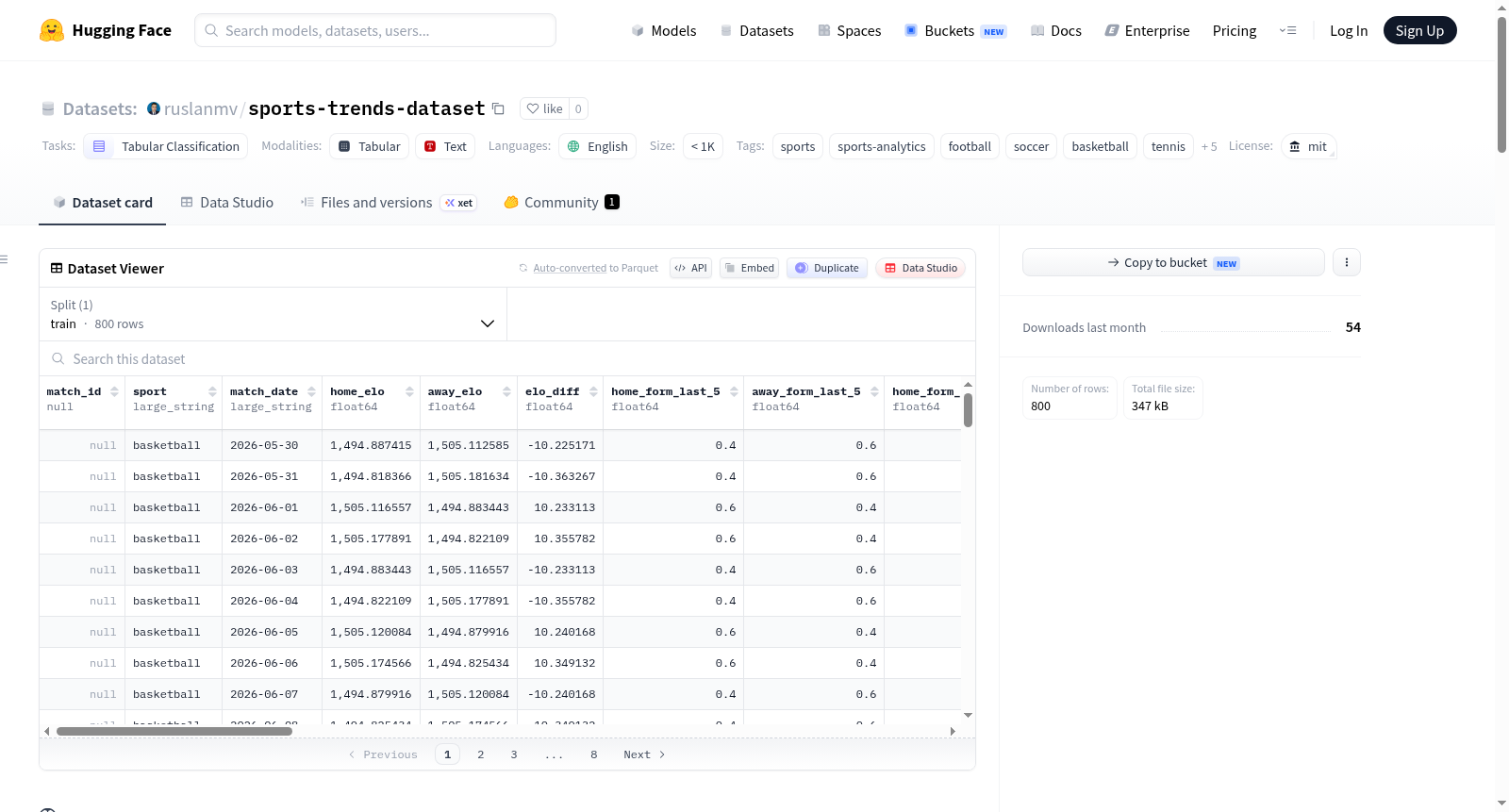Click ruslanmv user avatar
The image size is (1509, 812).
pyautogui.click(x=154, y=108)
